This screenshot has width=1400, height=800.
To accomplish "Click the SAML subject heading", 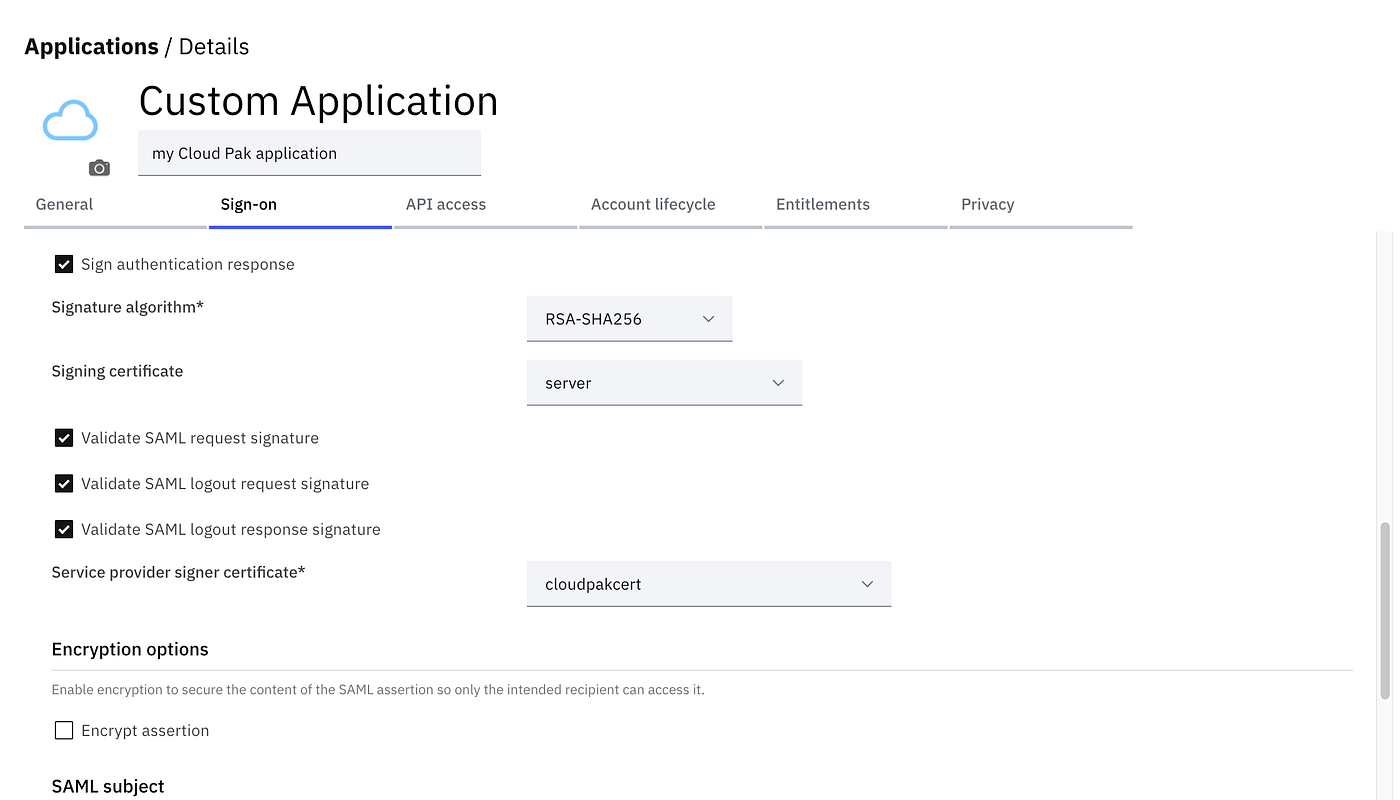I will point(108,787).
